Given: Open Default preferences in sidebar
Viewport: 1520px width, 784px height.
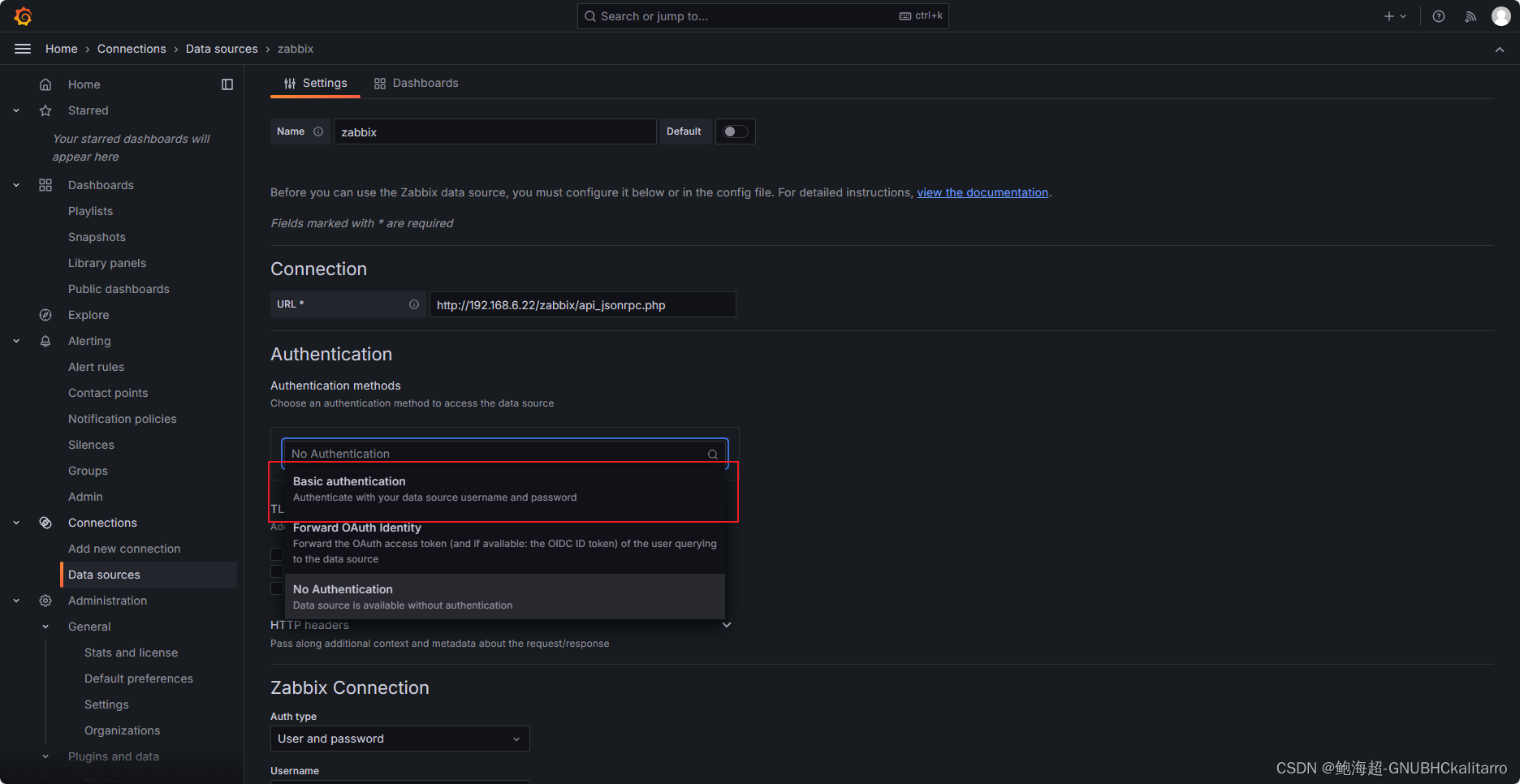Looking at the screenshot, I should pos(139,678).
